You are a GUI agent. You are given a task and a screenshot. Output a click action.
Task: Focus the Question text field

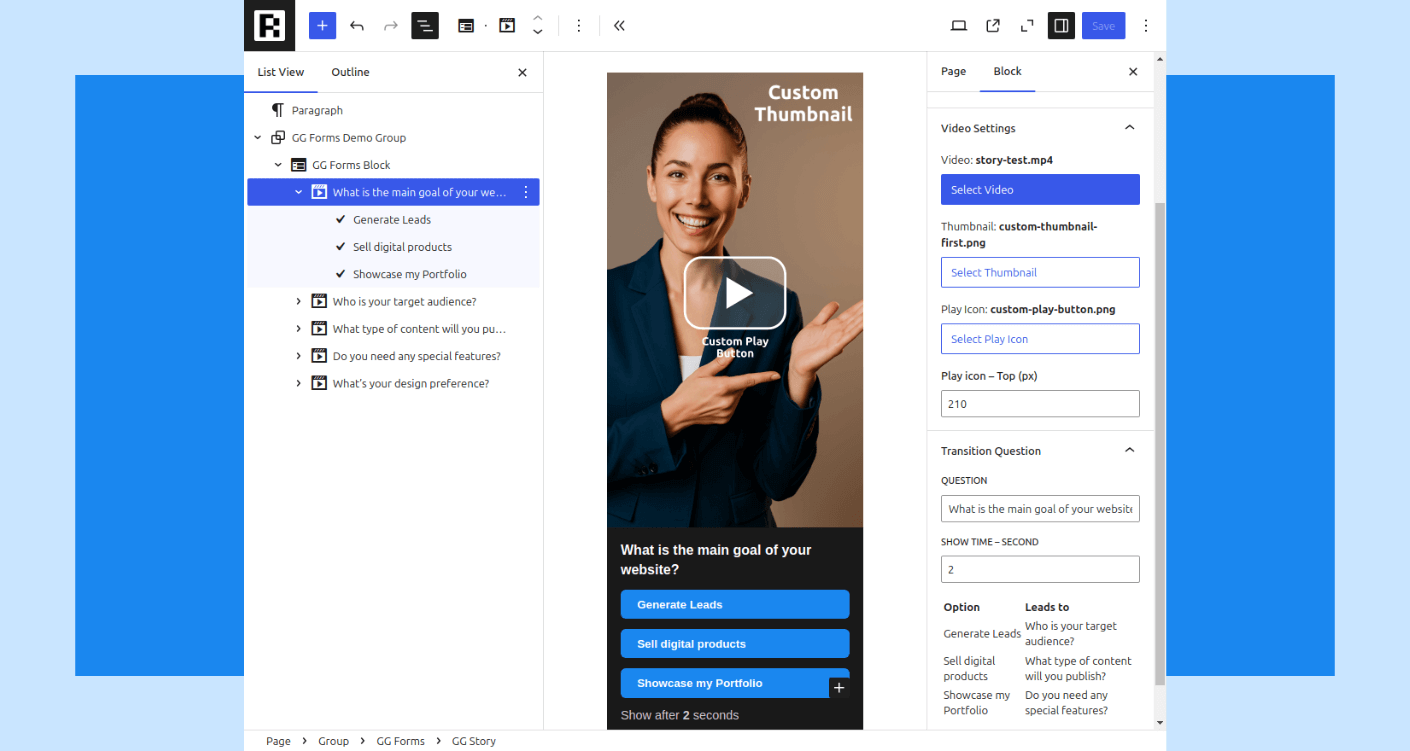[1040, 509]
